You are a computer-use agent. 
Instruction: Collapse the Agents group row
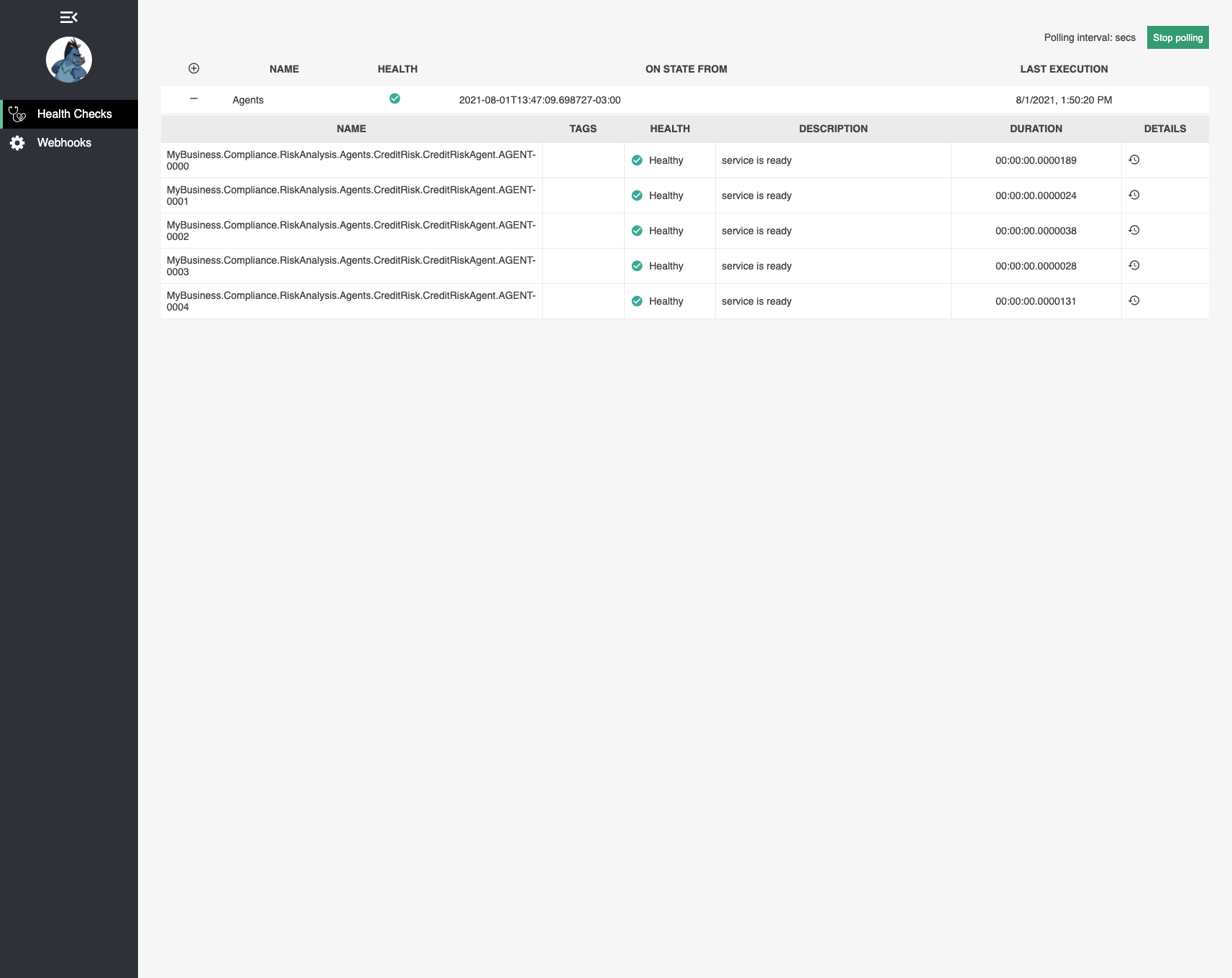[x=194, y=98]
